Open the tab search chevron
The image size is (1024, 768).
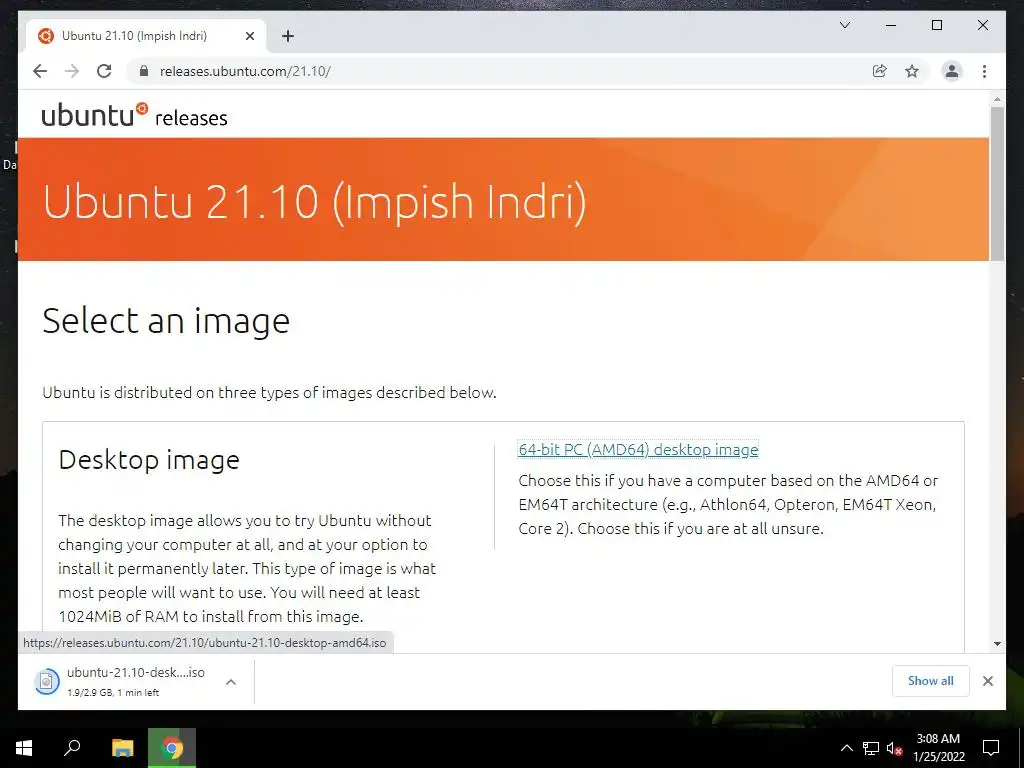[844, 25]
